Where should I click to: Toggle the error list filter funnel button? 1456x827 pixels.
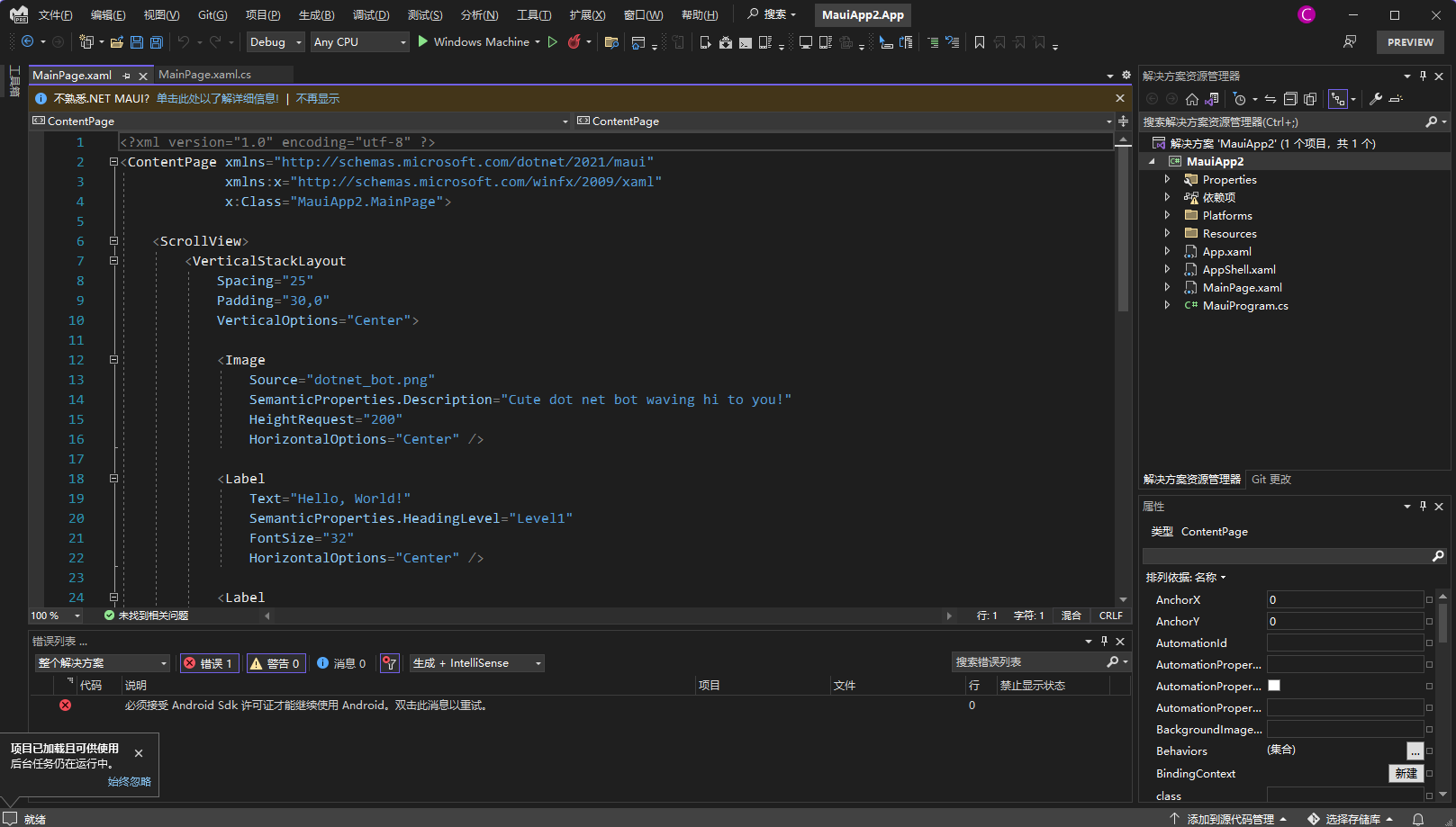point(390,663)
